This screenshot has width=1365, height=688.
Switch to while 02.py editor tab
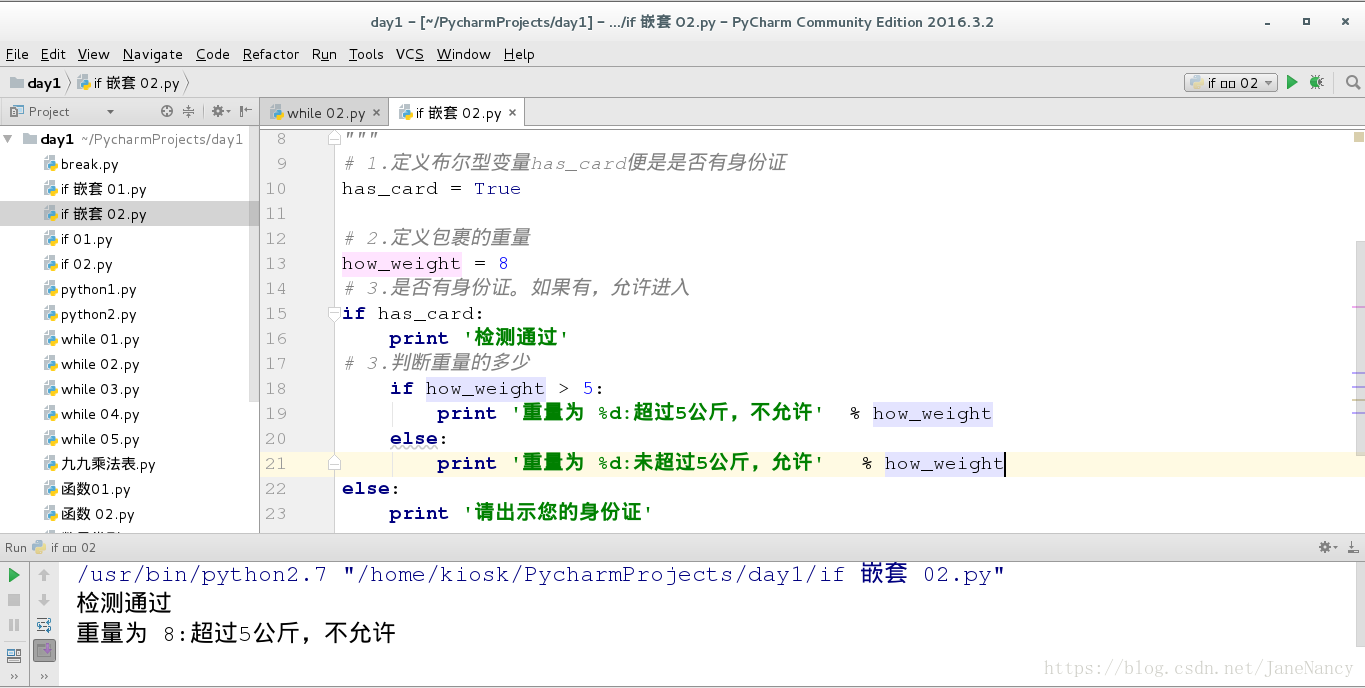coord(324,113)
